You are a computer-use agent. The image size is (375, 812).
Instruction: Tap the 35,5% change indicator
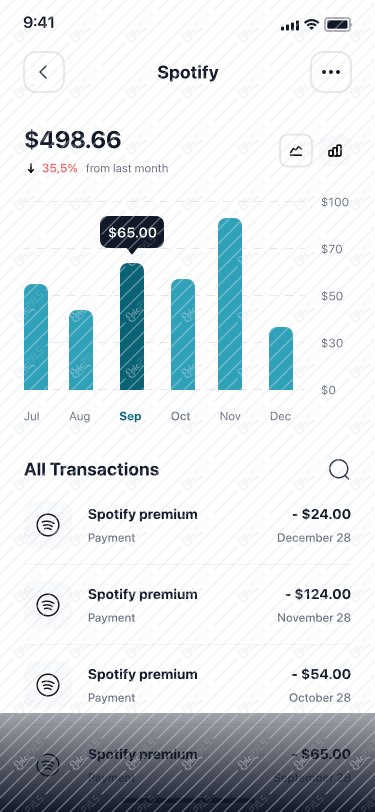pyautogui.click(x=60, y=168)
